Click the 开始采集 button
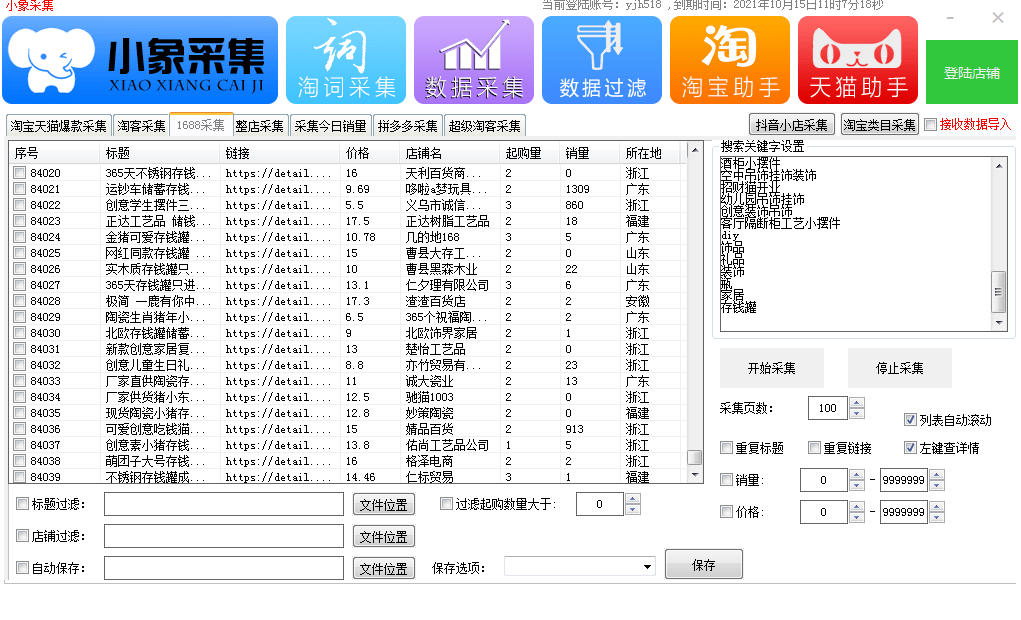This screenshot has height=620, width=1021. click(x=770, y=368)
